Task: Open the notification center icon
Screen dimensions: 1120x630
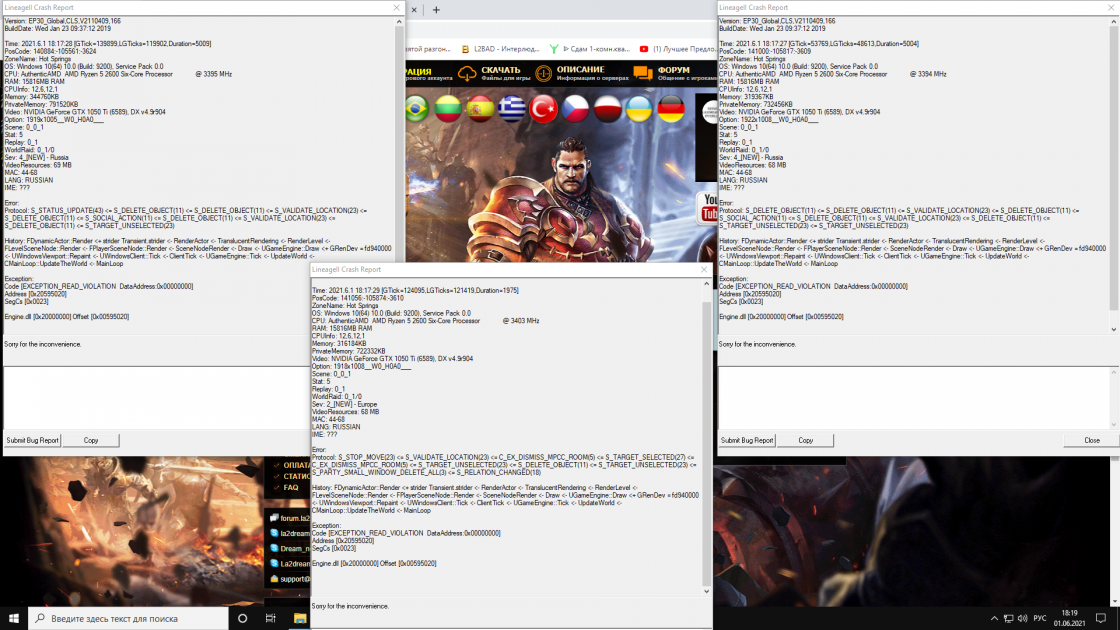Action: point(1102,618)
